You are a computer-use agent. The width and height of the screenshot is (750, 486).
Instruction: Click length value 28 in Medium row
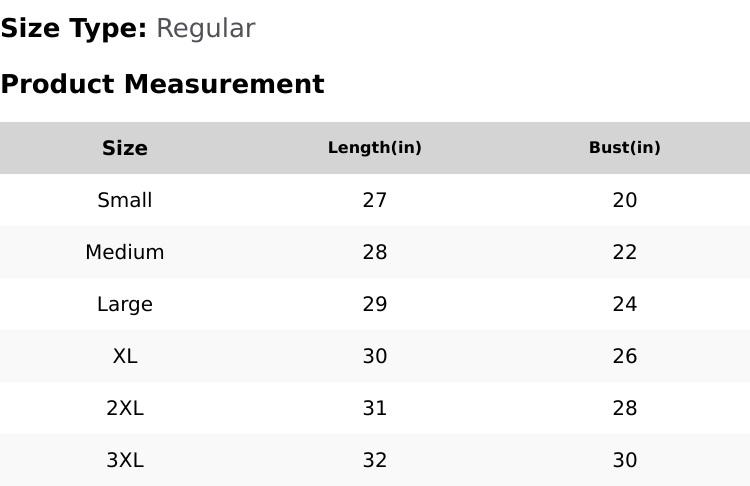pyautogui.click(x=375, y=252)
